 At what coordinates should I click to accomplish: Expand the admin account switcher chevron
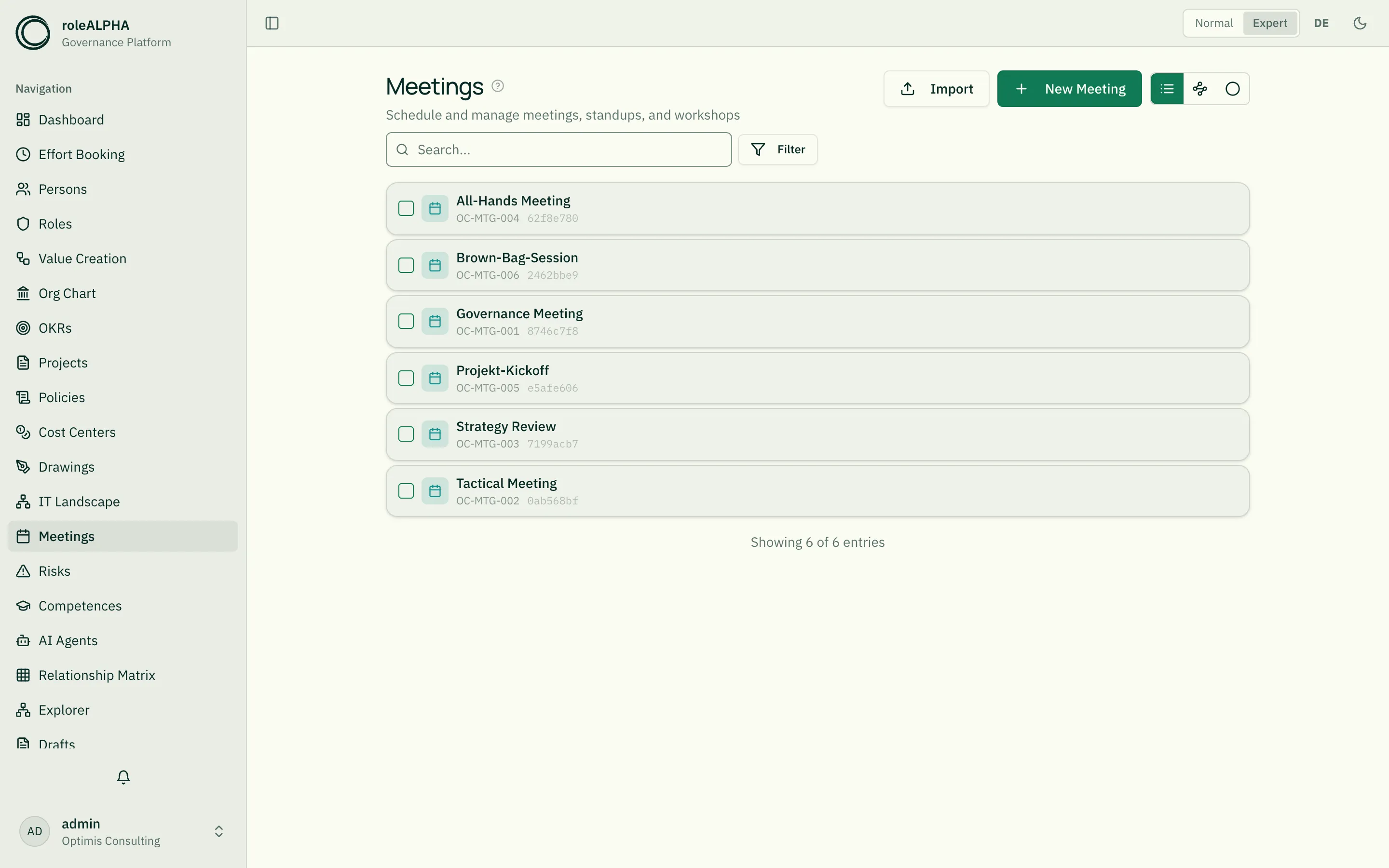coord(218,831)
